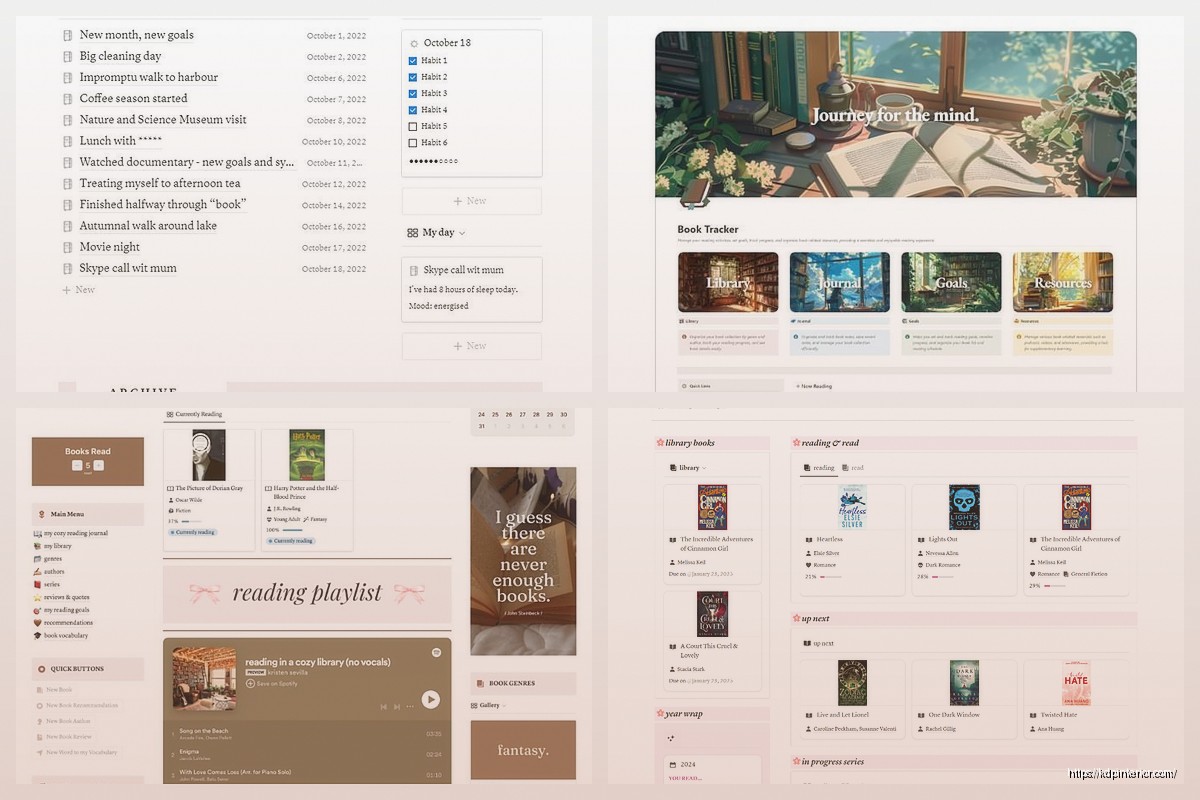Check the Habit 6 checkbox

(413, 143)
